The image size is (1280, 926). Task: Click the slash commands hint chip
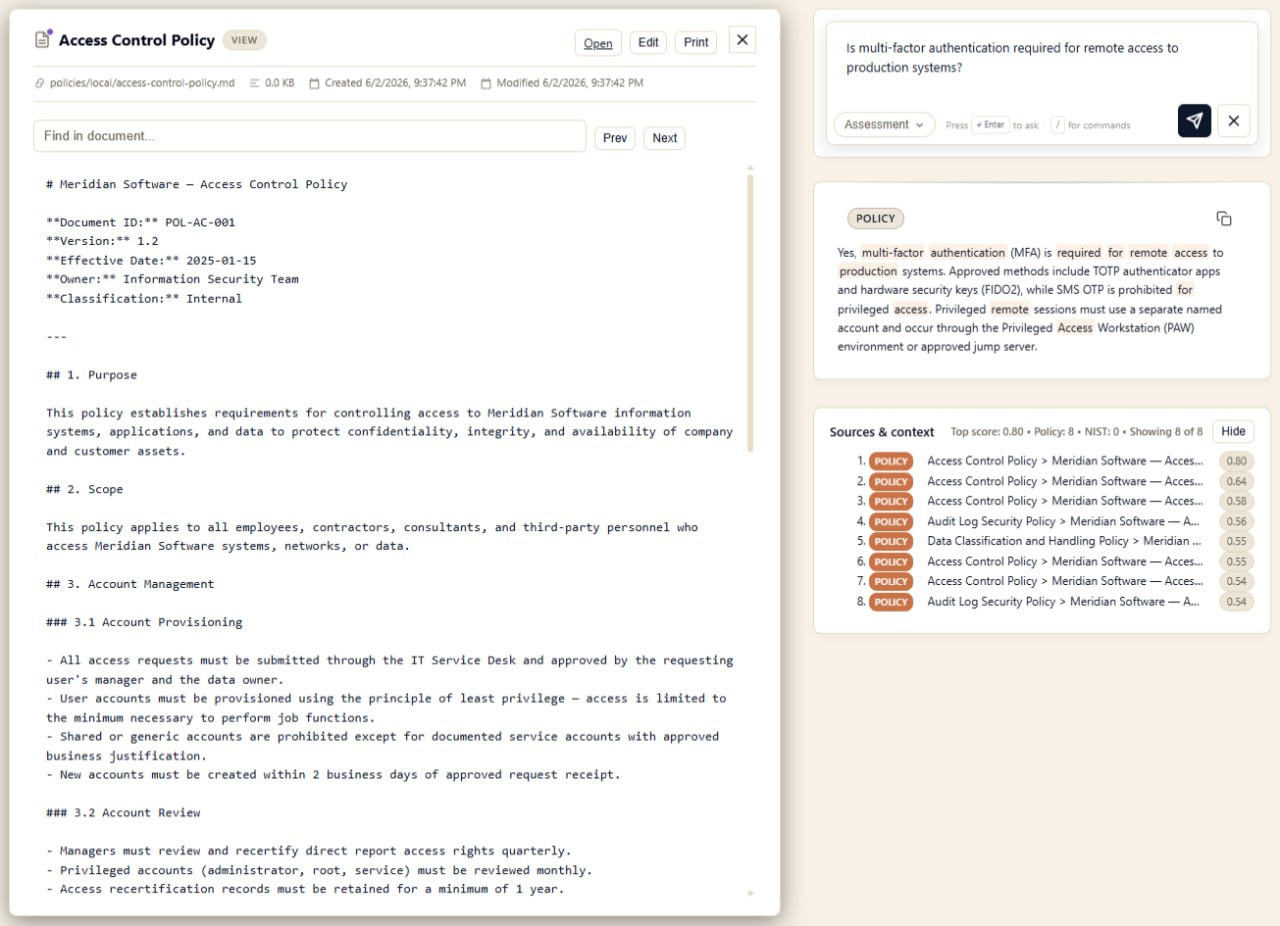pos(1057,125)
